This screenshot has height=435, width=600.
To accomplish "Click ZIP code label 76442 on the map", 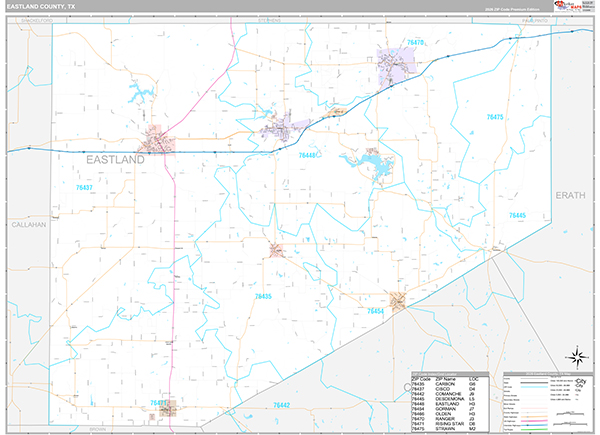I will 281,405.
